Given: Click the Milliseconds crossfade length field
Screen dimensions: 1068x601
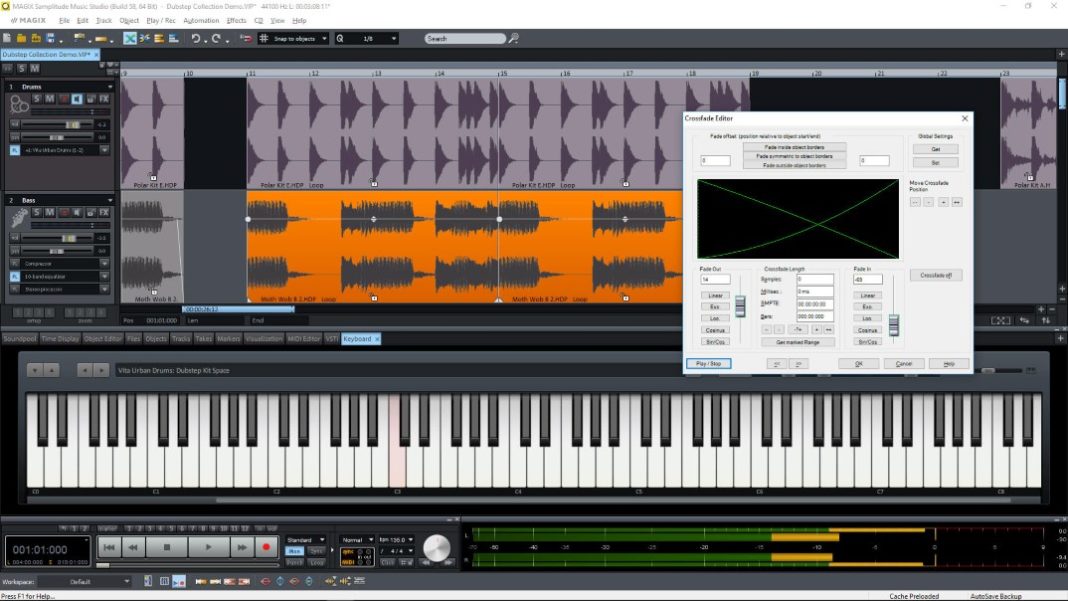Looking at the screenshot, I should tap(815, 292).
